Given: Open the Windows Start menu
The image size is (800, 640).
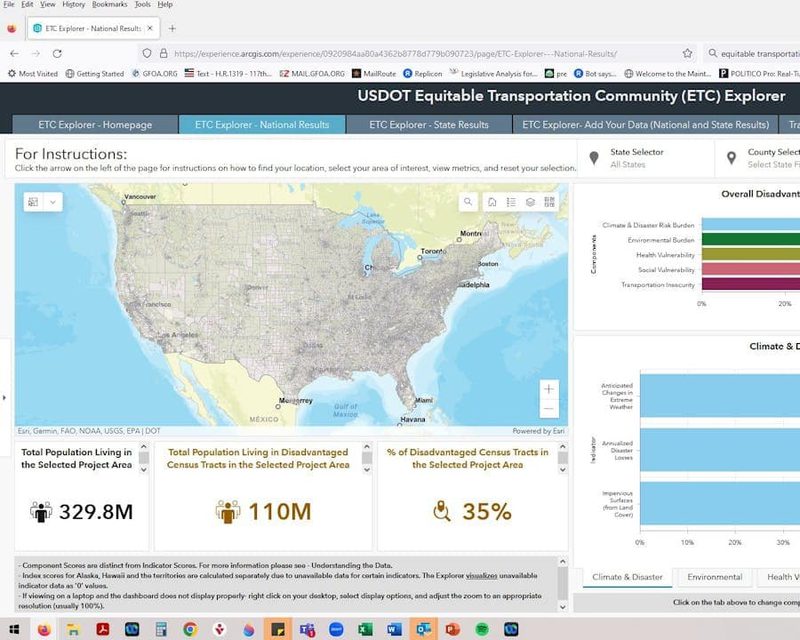Looking at the screenshot, I should (x=14, y=629).
